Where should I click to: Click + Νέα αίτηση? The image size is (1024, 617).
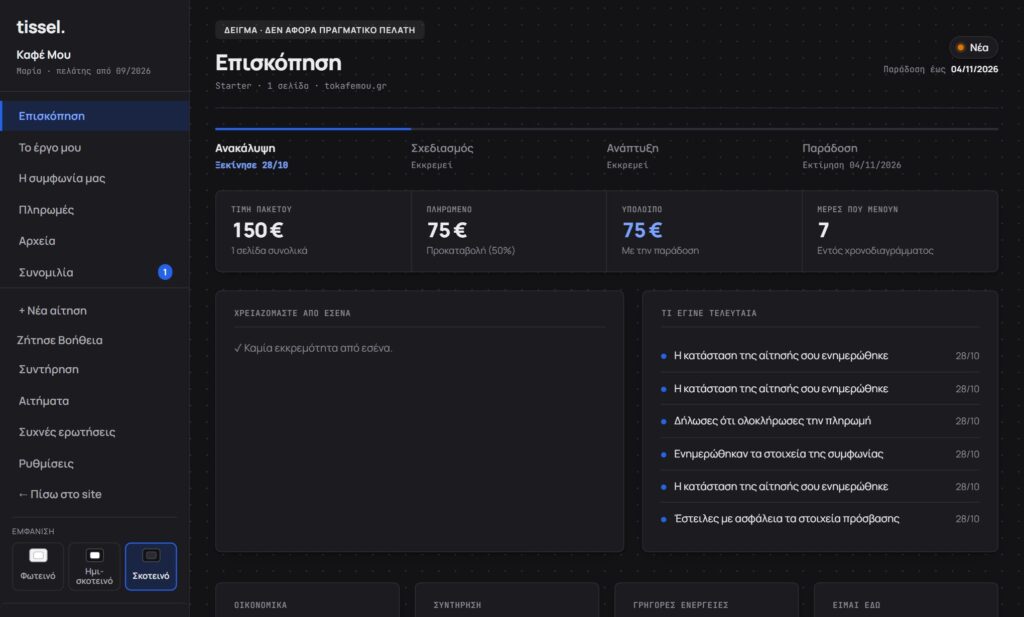[95, 310]
